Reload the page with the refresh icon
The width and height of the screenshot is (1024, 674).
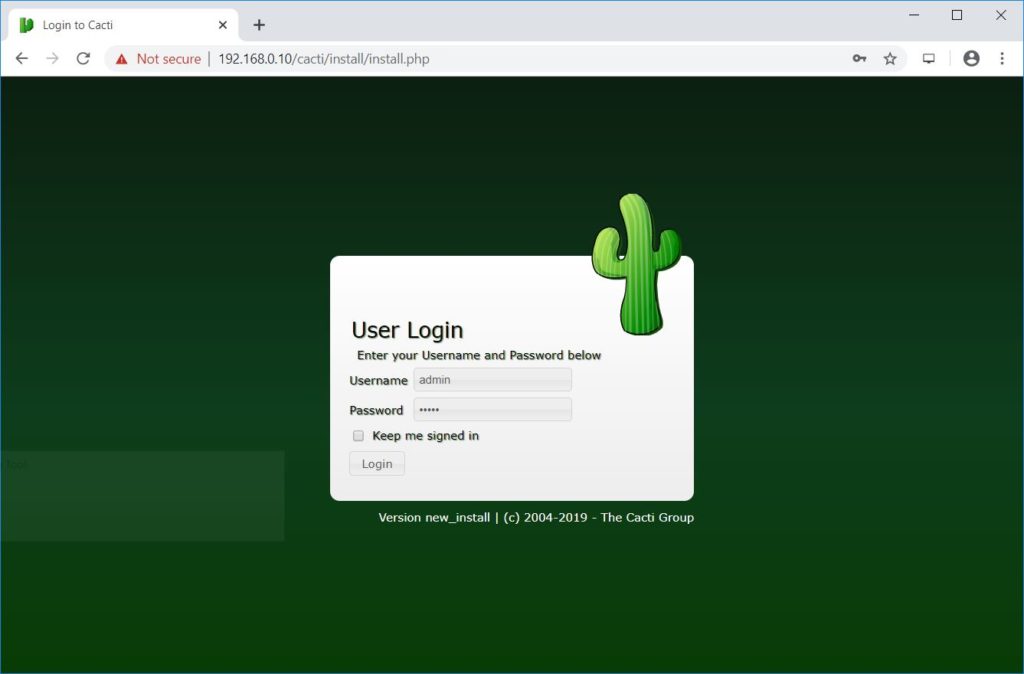tap(83, 58)
